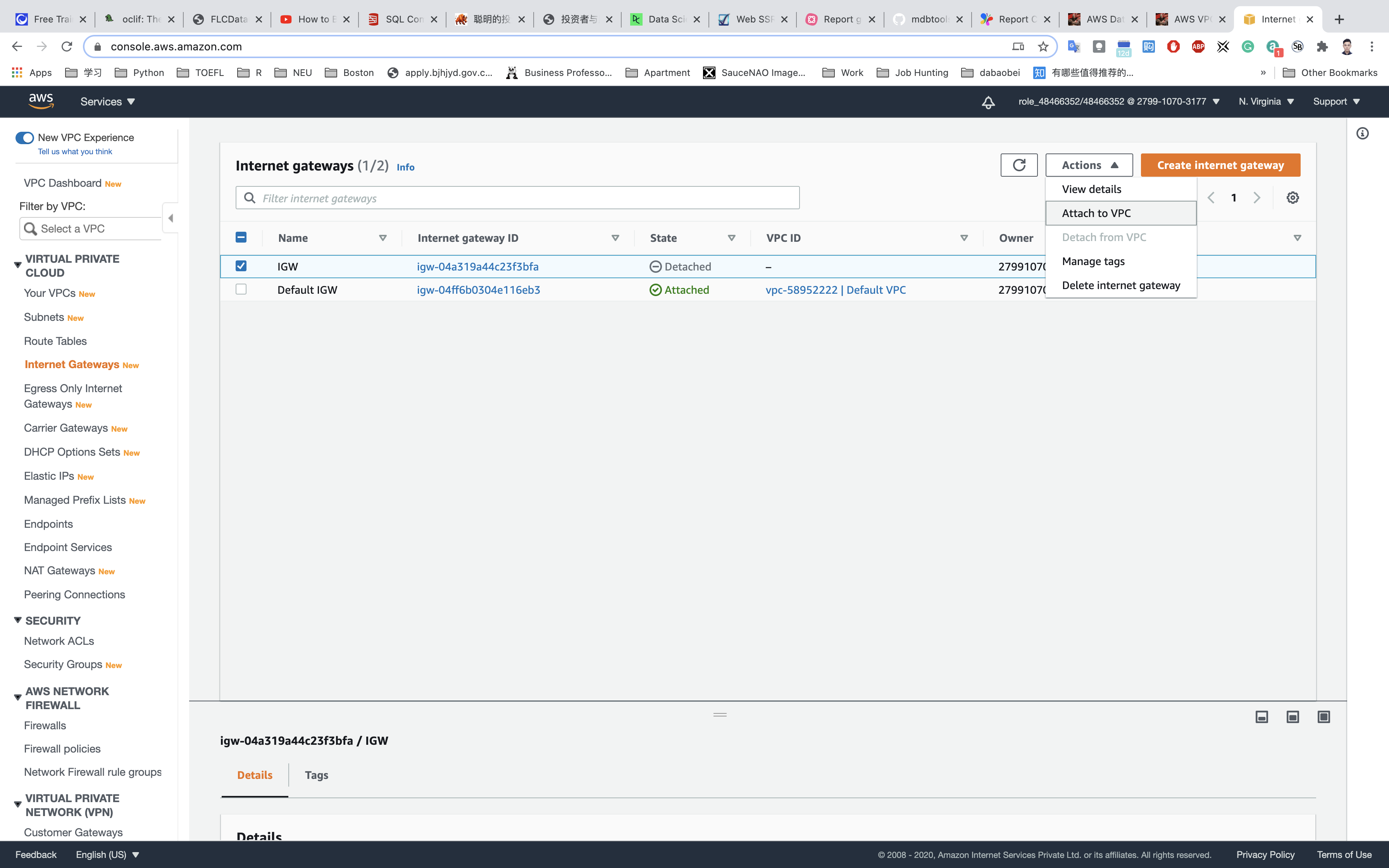Uncheck the IGW row checkbox
1389x868 pixels.
tap(241, 266)
